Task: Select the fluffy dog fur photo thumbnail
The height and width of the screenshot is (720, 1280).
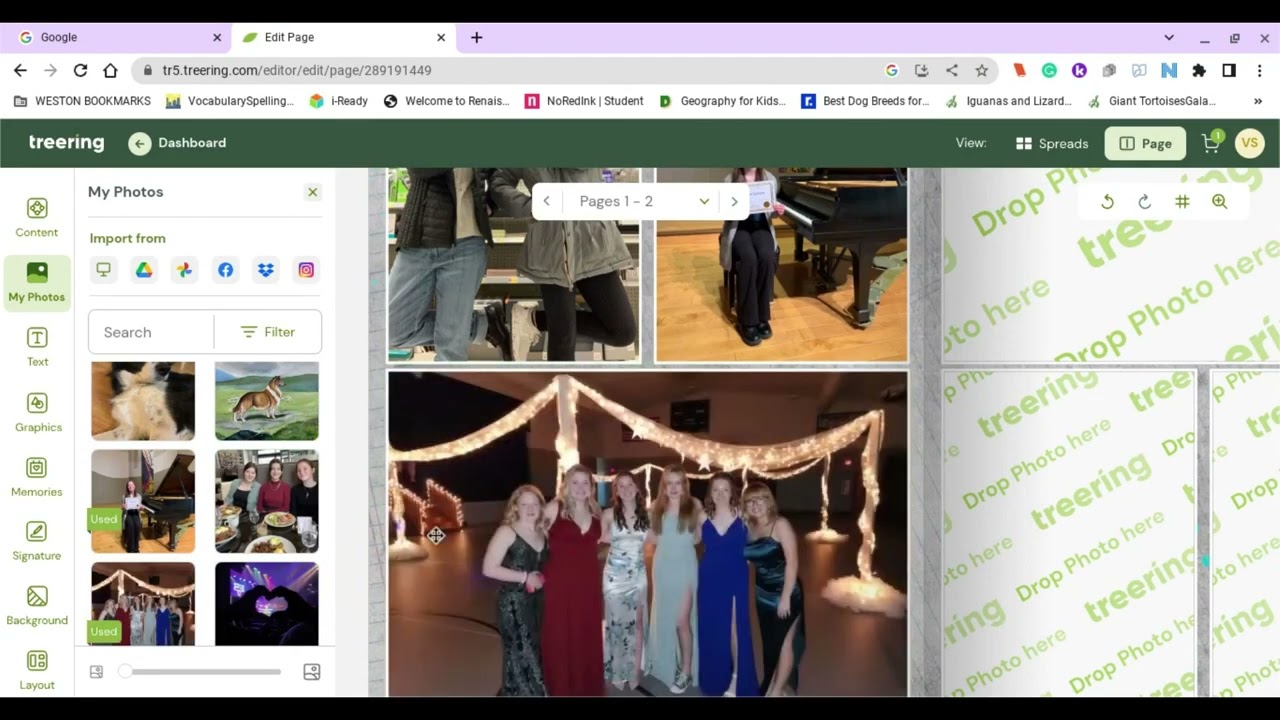Action: [x=143, y=401]
